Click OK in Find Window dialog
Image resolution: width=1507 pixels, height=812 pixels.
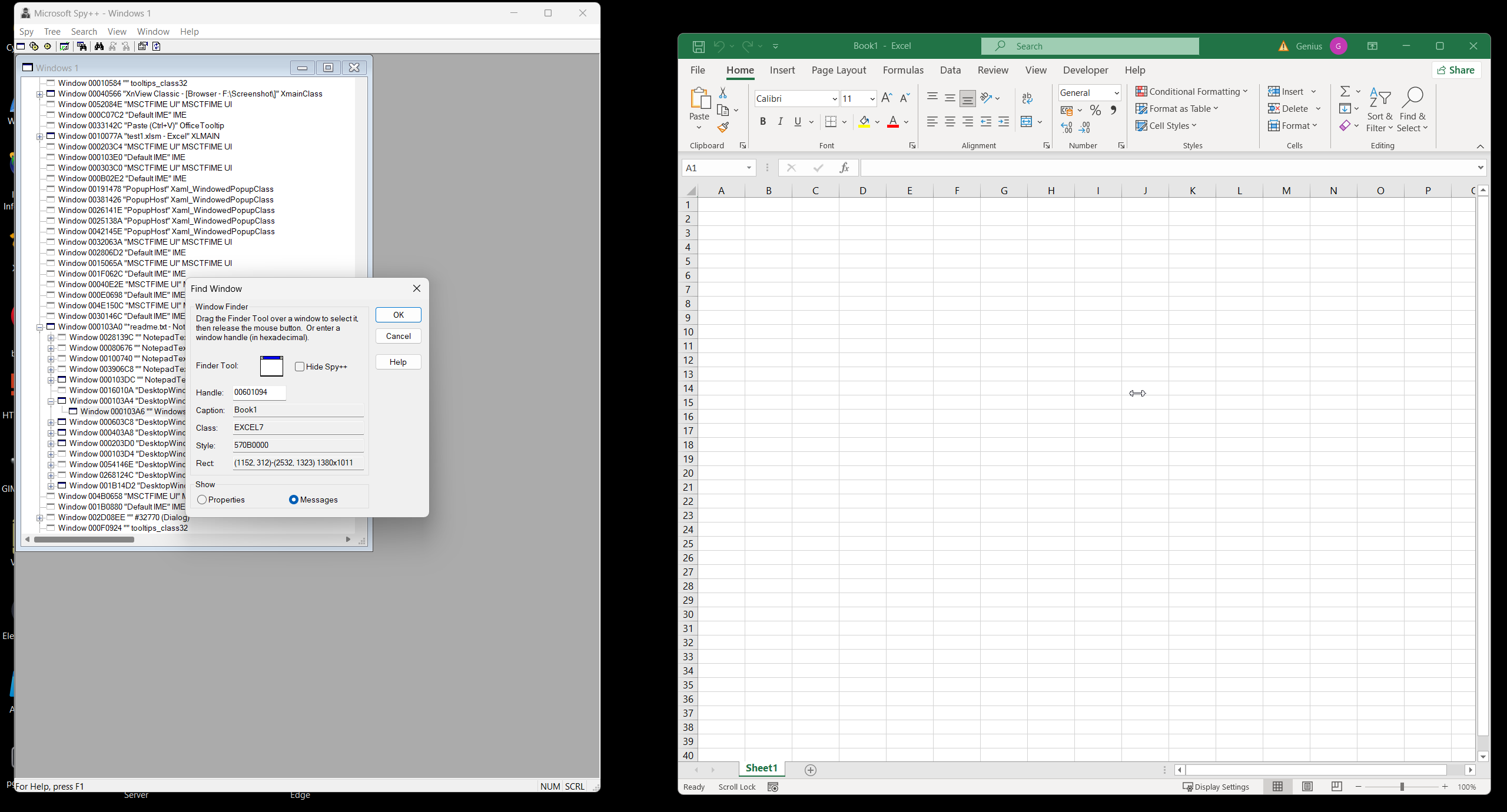(x=399, y=315)
